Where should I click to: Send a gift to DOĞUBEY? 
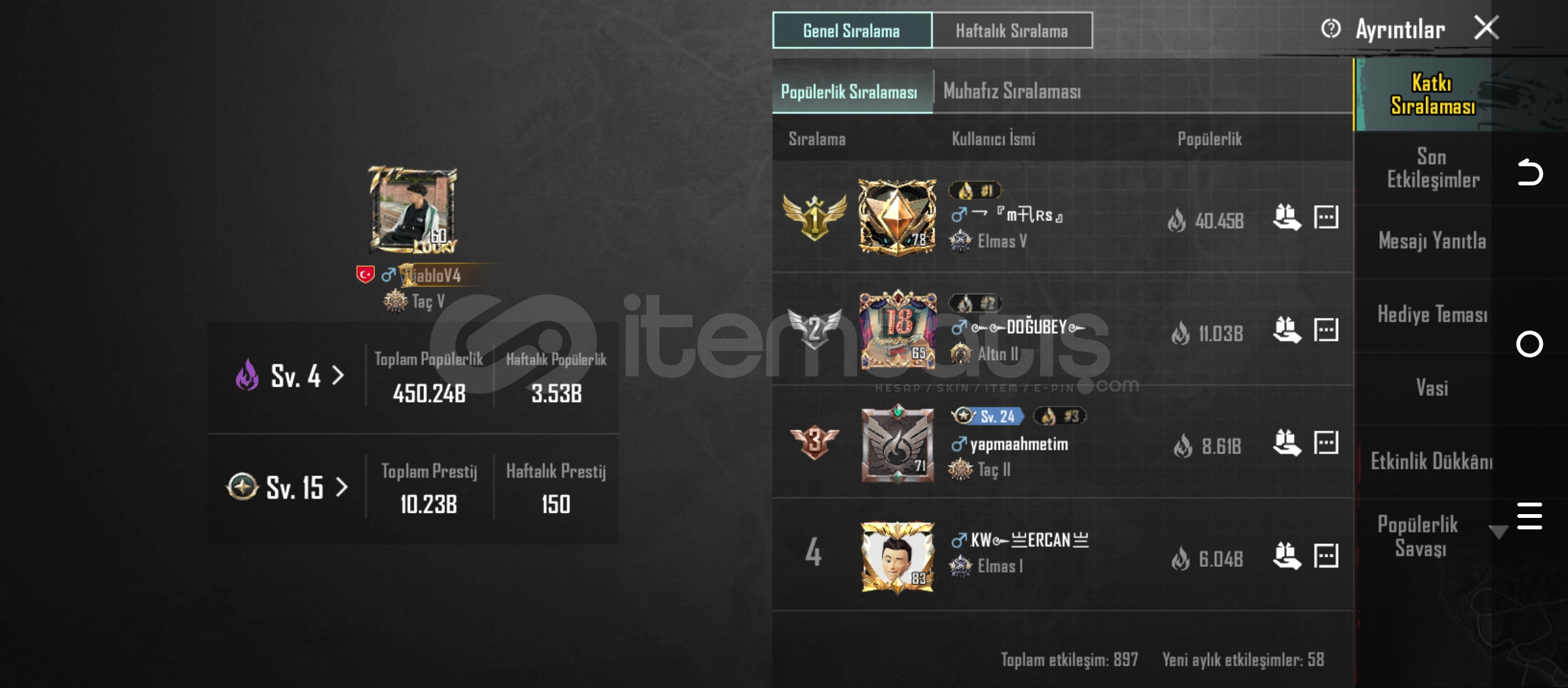[x=1287, y=330]
